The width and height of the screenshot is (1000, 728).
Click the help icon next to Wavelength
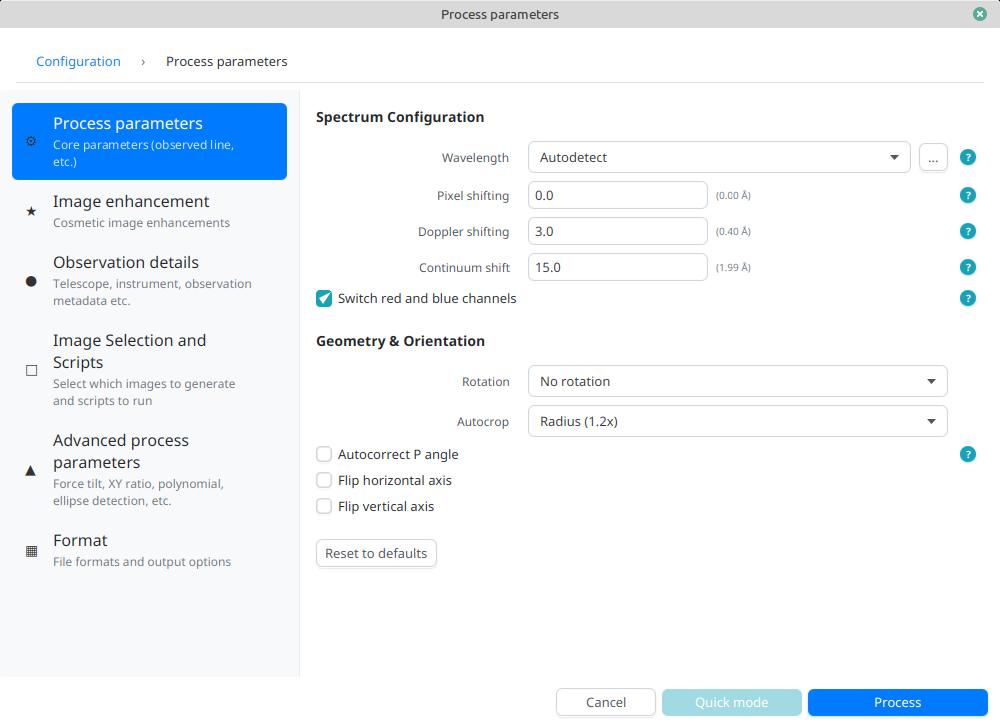pos(967,157)
